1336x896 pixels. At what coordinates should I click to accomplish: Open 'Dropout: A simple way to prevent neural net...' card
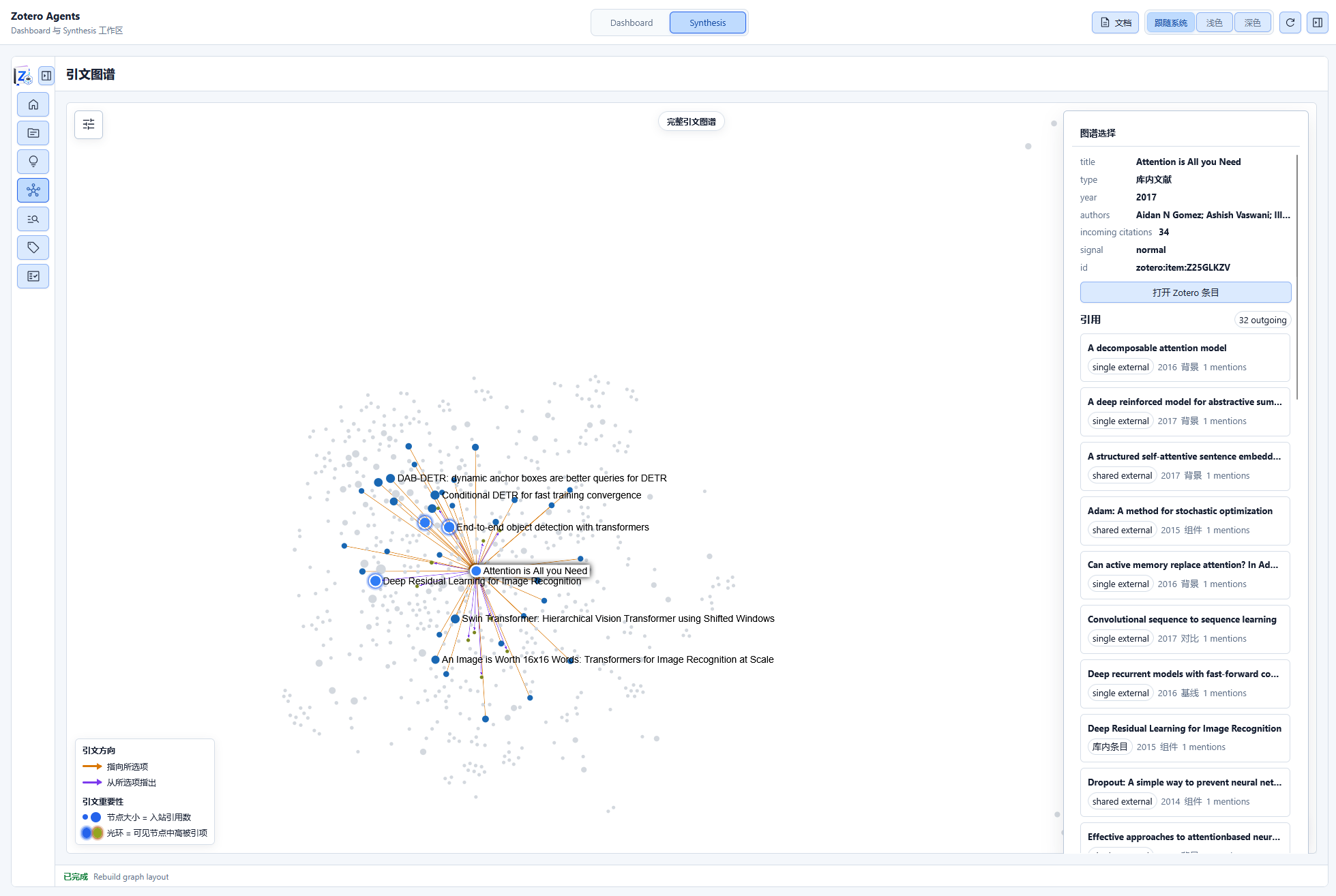(1185, 792)
